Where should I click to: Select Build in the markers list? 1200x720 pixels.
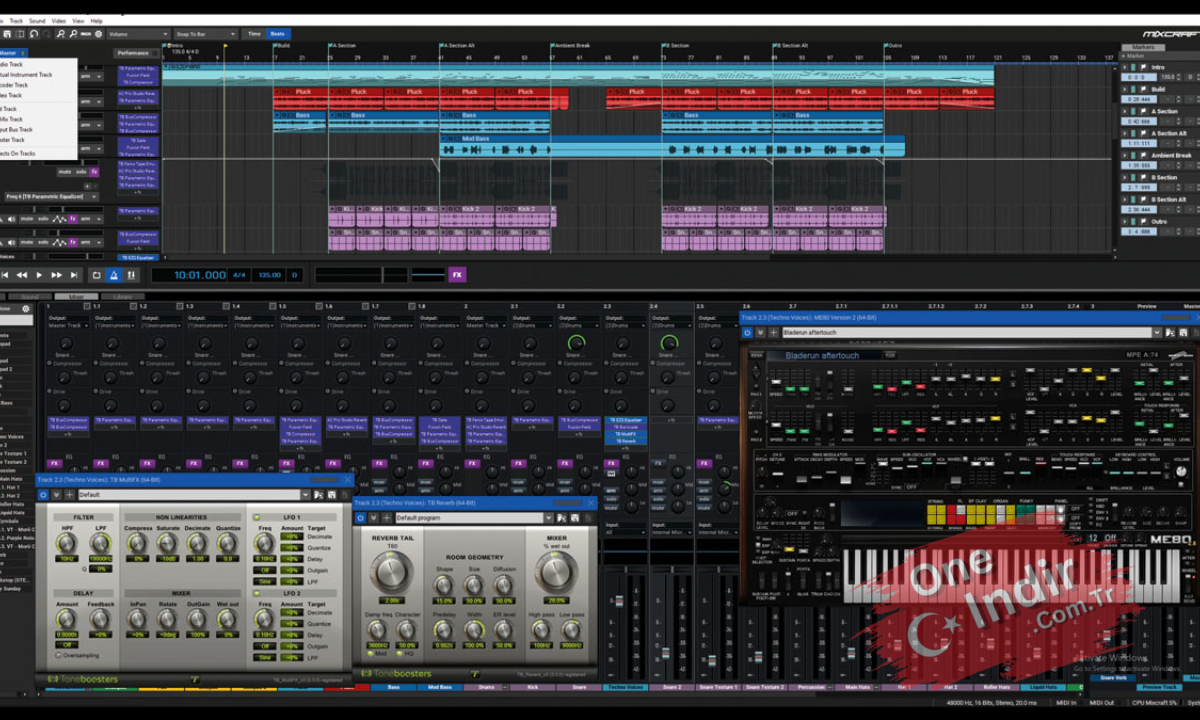click(x=1158, y=89)
